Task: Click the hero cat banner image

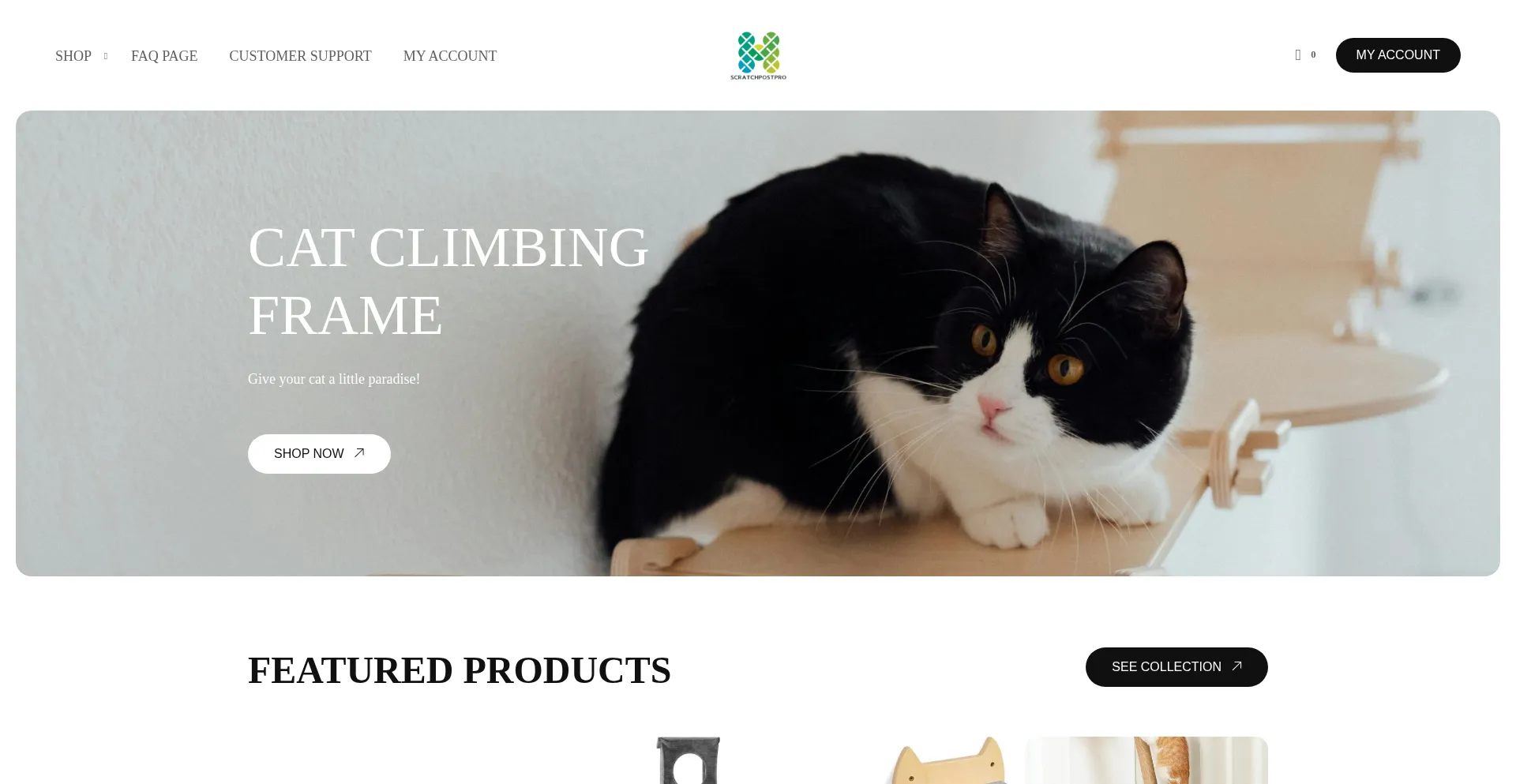Action: point(758,343)
